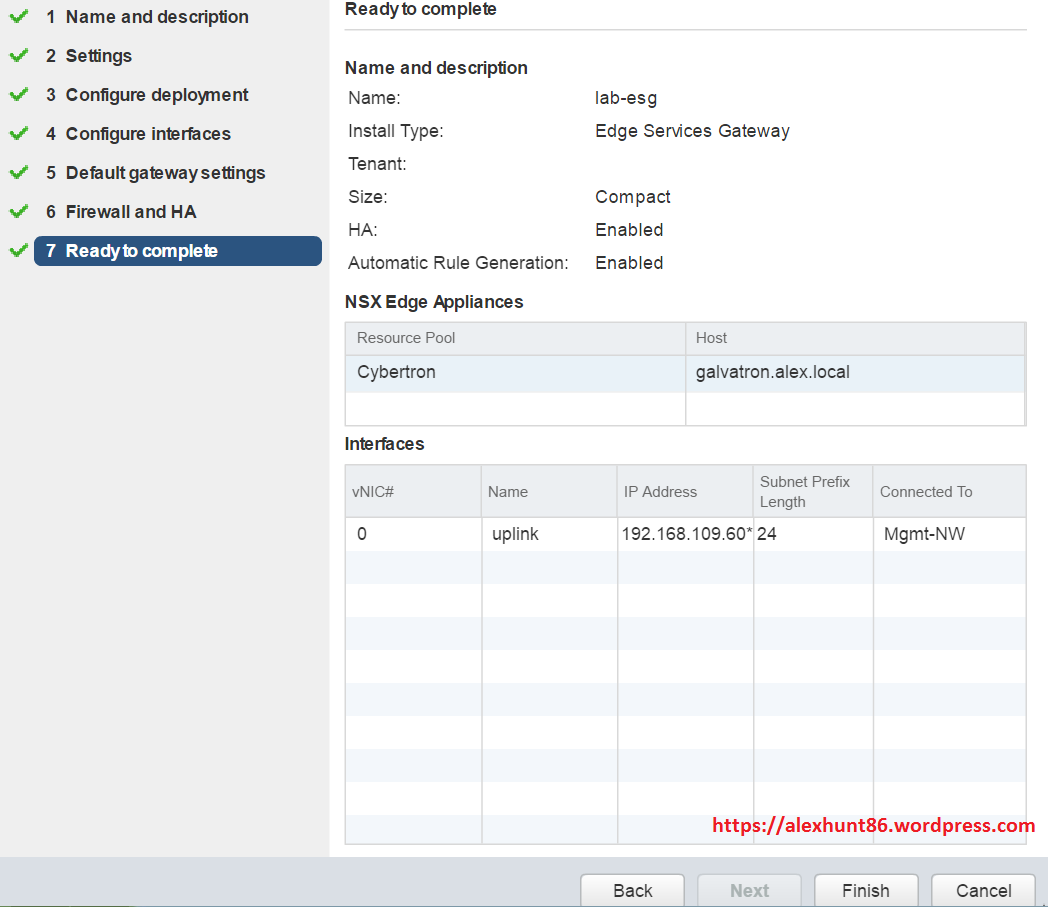Click green checkmark beside Firewall and HA
The height and width of the screenshot is (907, 1048).
(x=18, y=212)
